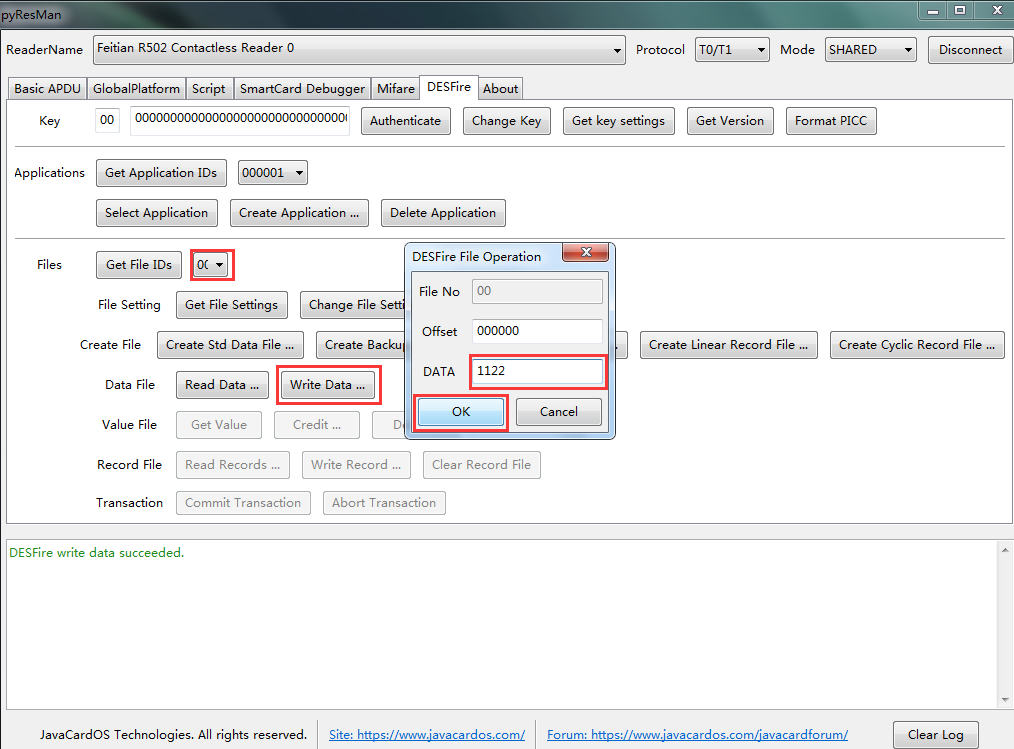This screenshot has height=749, width=1014.
Task: Click the Change Key button
Action: (x=506, y=121)
